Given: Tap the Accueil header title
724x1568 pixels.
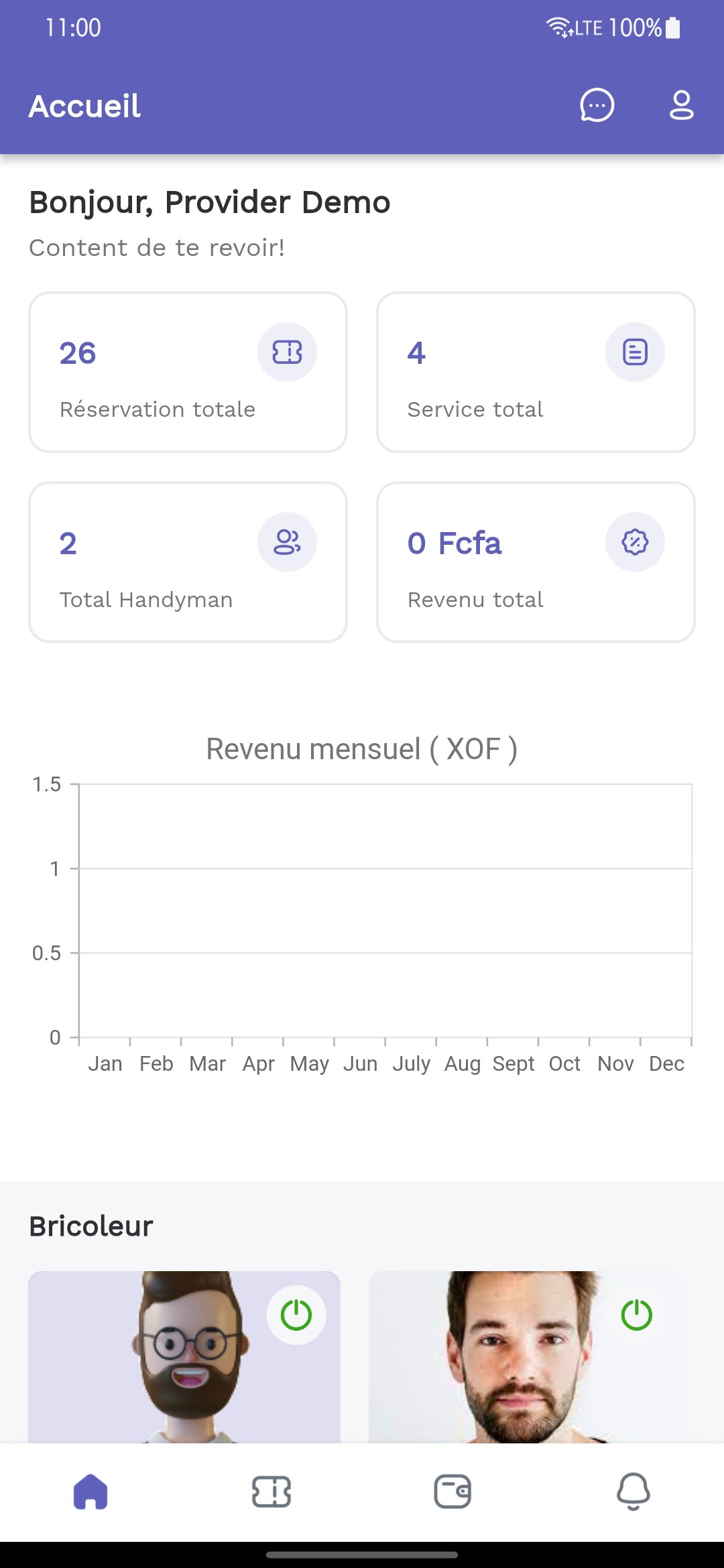Looking at the screenshot, I should tap(84, 106).
